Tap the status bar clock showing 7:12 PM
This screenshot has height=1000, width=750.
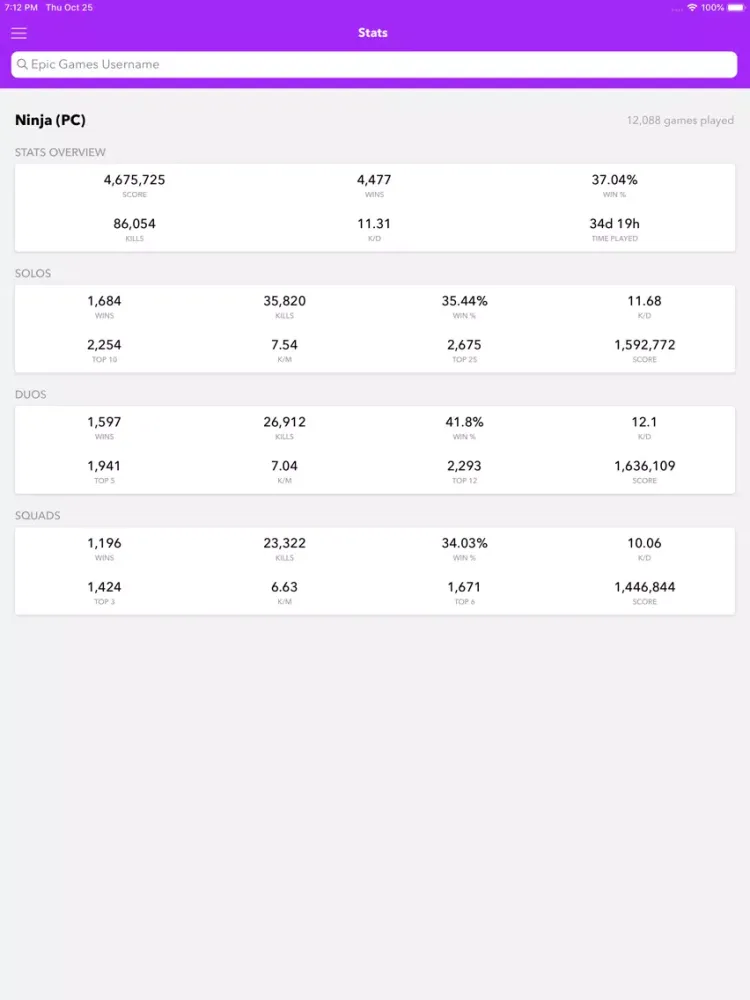click(x=21, y=8)
